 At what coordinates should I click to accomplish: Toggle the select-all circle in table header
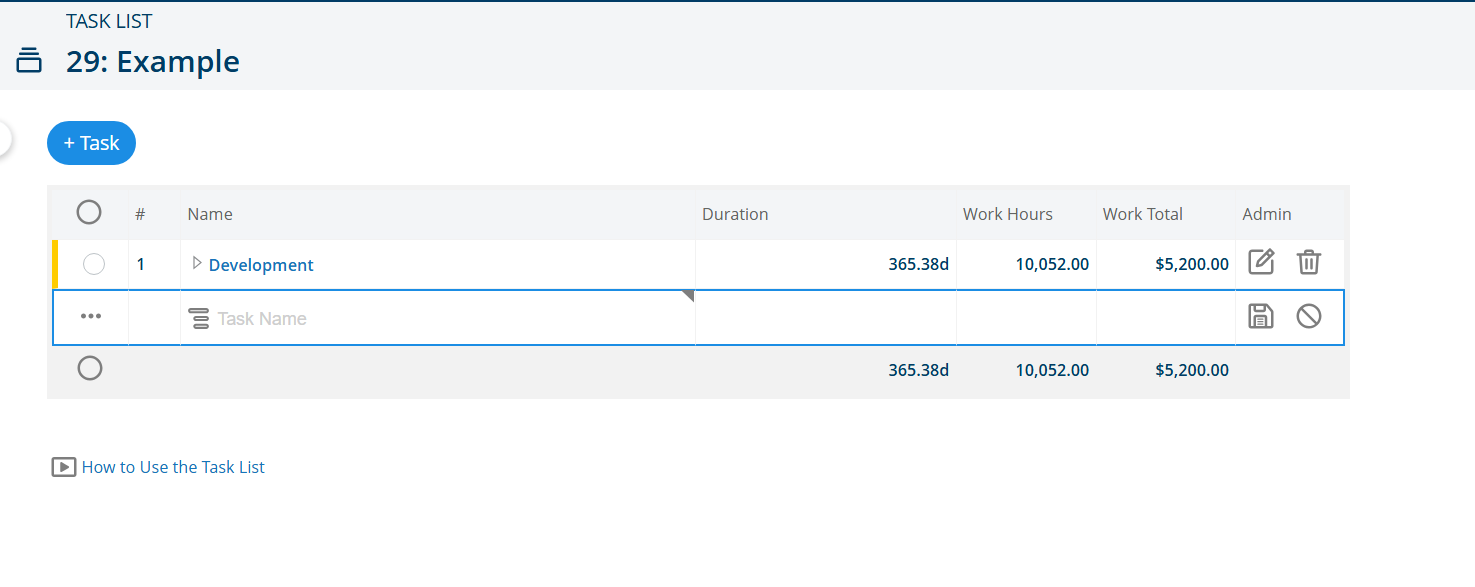tap(89, 212)
